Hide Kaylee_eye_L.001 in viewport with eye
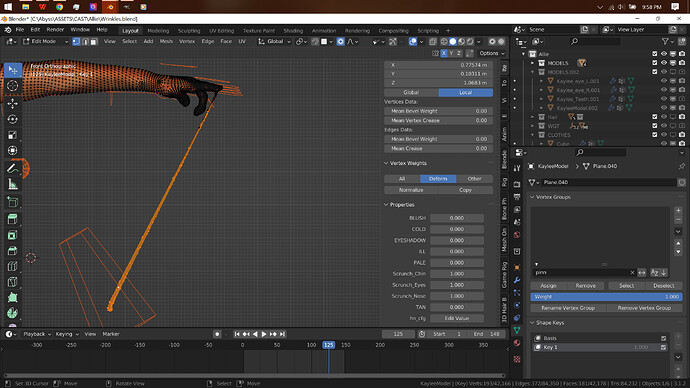The width and height of the screenshot is (690, 388). 664,81
